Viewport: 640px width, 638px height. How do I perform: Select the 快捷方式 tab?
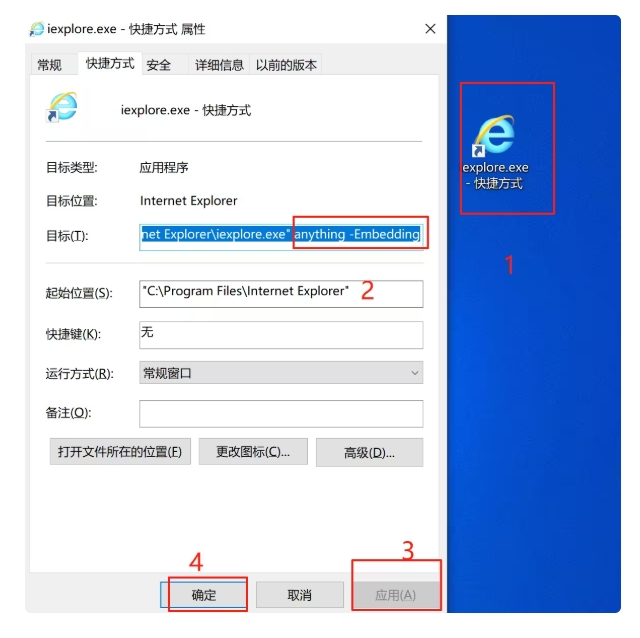(x=110, y=63)
